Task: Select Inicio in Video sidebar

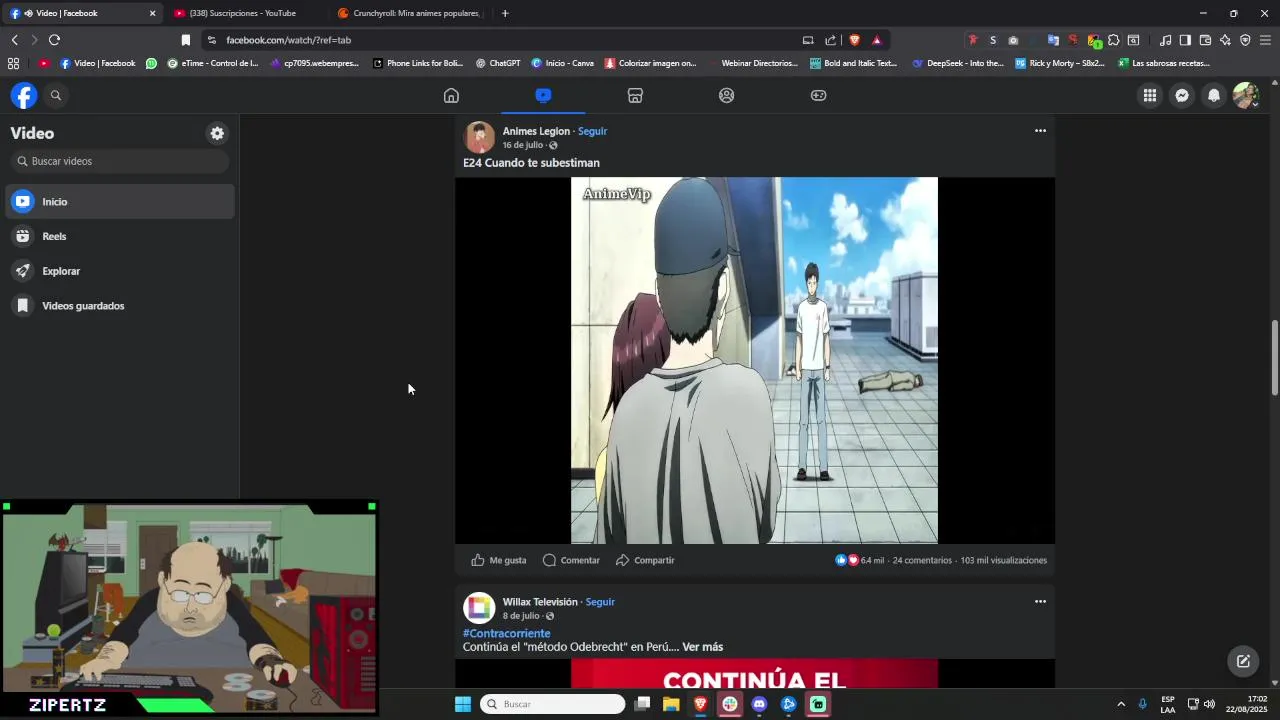Action: click(x=120, y=202)
